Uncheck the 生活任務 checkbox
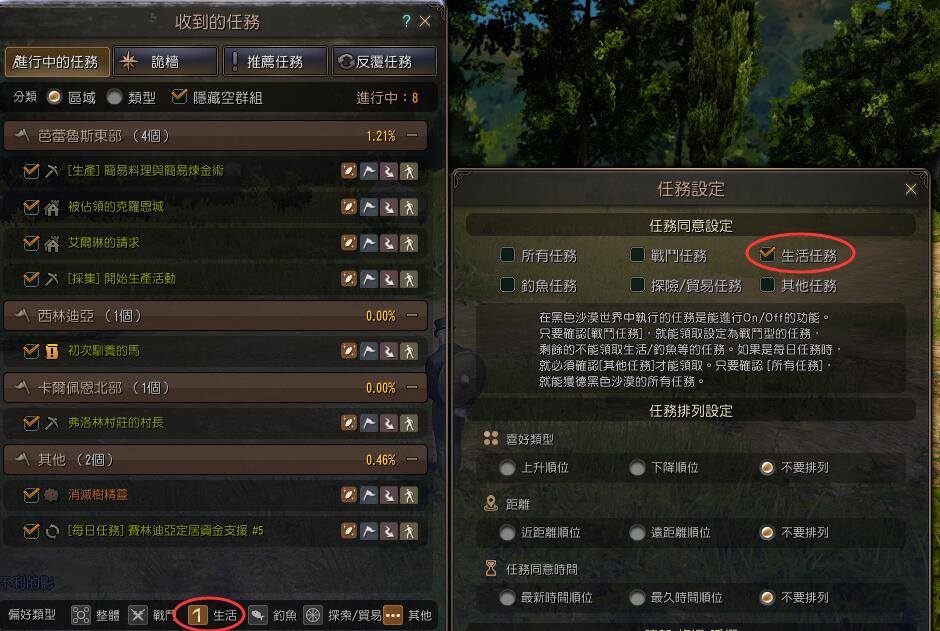 [x=767, y=254]
